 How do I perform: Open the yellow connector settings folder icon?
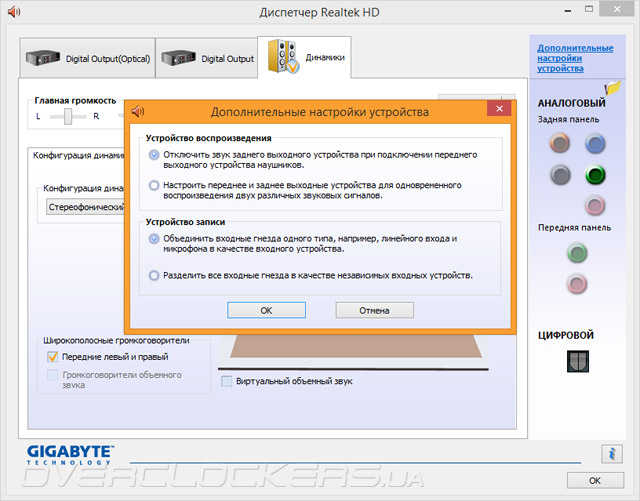pyautogui.click(x=613, y=87)
